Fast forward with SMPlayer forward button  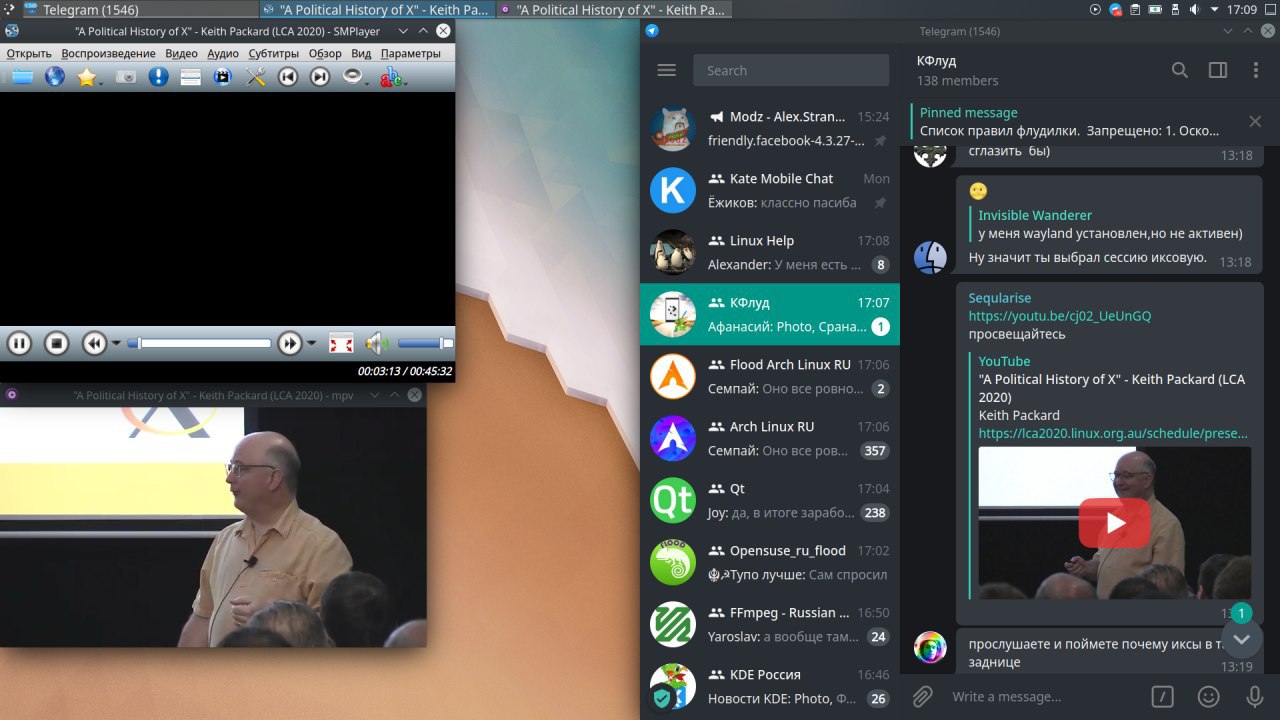coord(289,344)
